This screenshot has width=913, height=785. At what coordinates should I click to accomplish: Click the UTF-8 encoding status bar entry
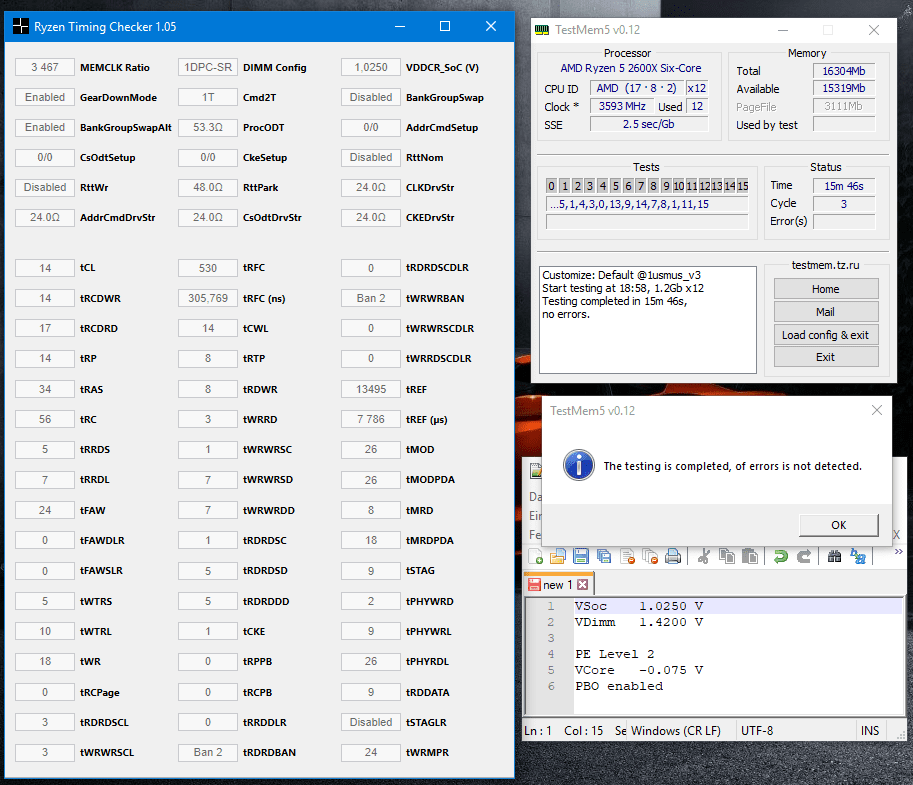(757, 731)
